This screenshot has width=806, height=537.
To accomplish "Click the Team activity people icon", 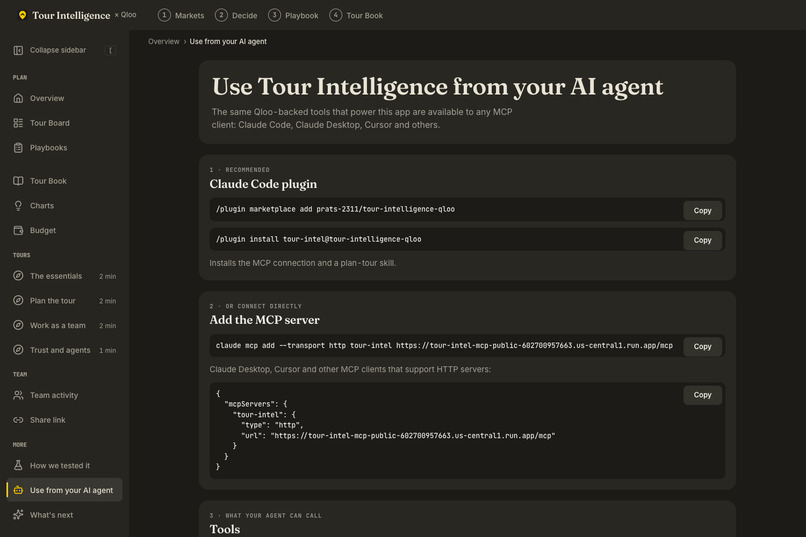I will 18,395.
